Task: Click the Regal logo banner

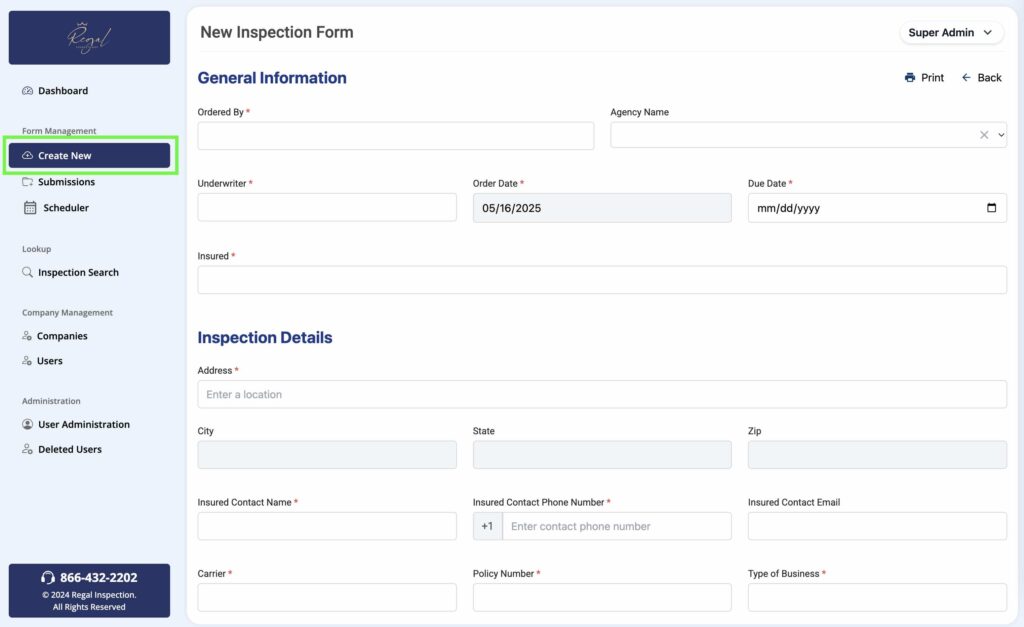Action: [89, 38]
